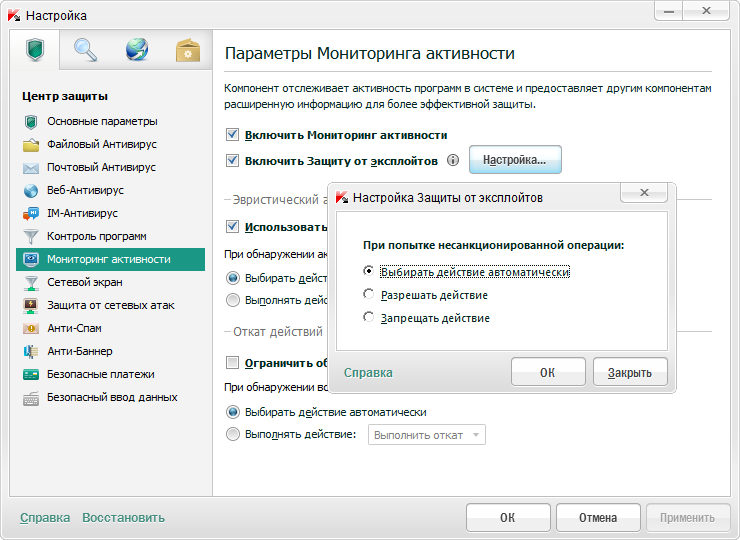Viewport: 740px width, 540px height.
Task: Select the Разрешать действие radio button
Action: 368,294
